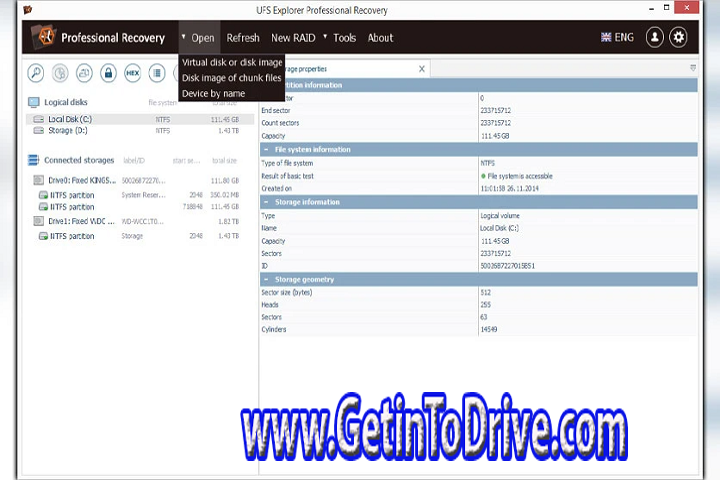Screen dimensions: 720x480
Task: Select the 1.43 TB Storage NTFS partition
Action: [140, 236]
